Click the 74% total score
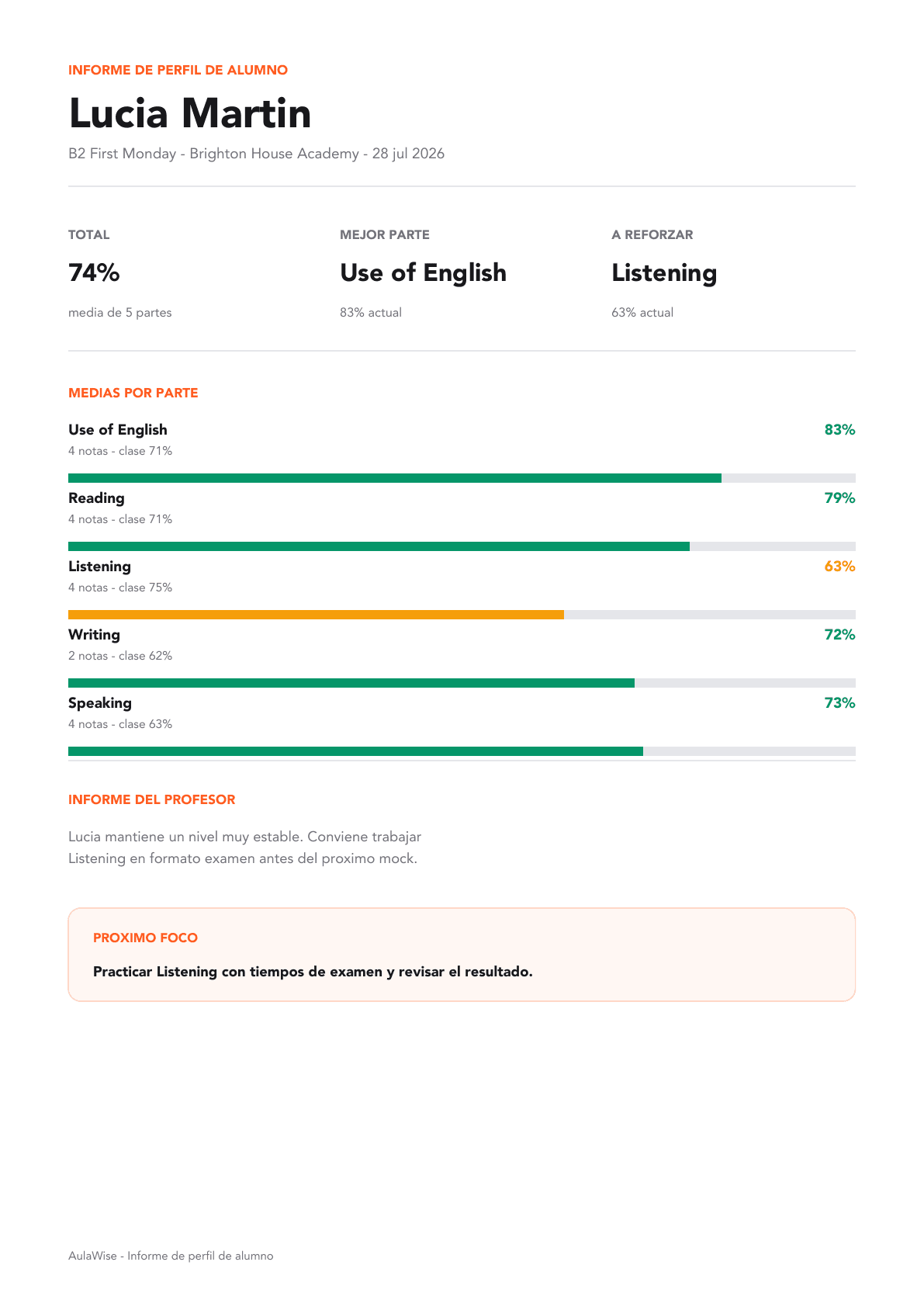924x1307 pixels. [x=94, y=272]
